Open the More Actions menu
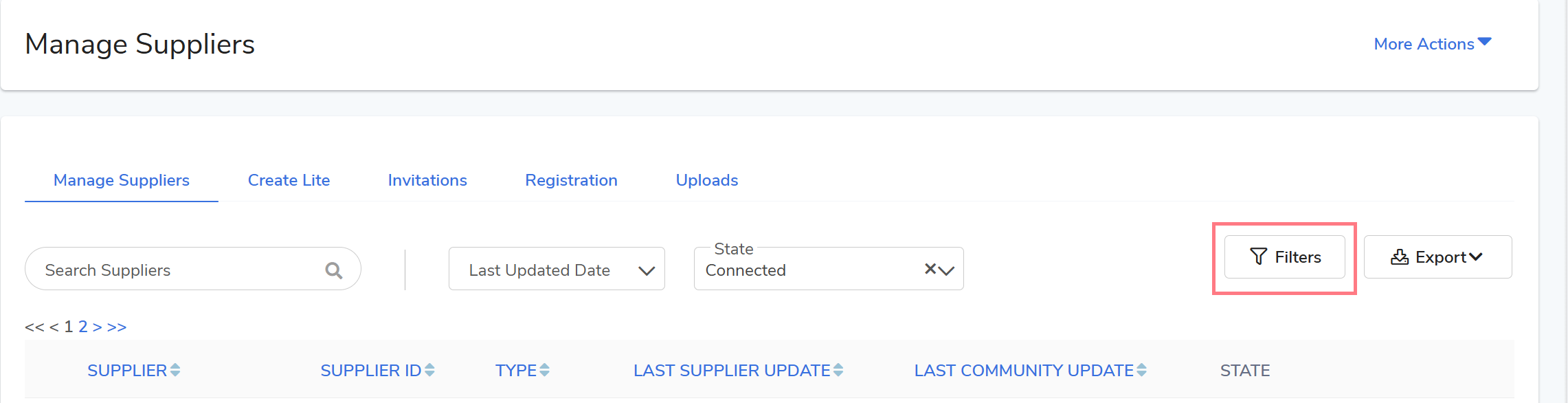The width and height of the screenshot is (1568, 403). 1432,44
